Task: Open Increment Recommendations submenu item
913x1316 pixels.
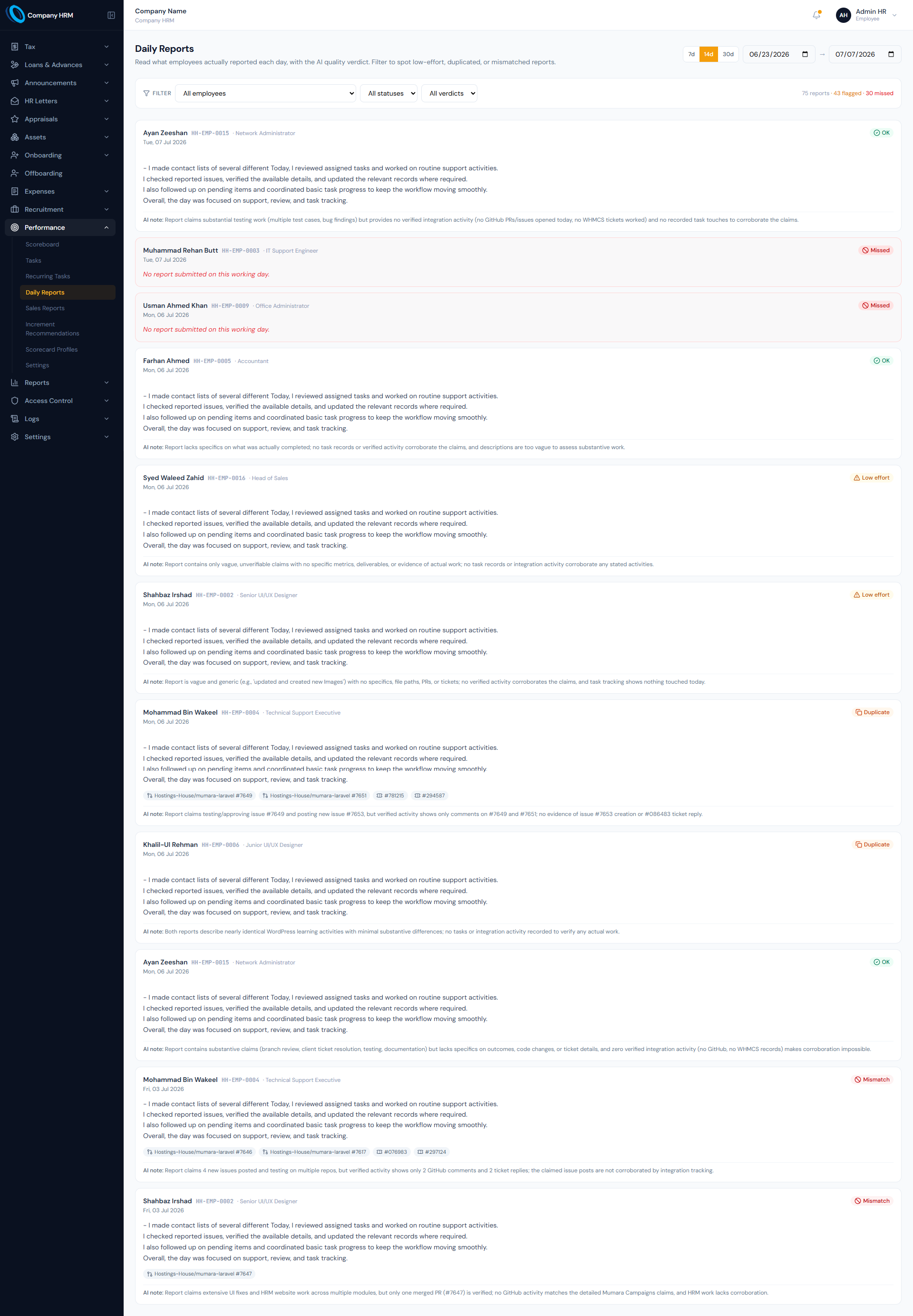Action: click(68, 329)
